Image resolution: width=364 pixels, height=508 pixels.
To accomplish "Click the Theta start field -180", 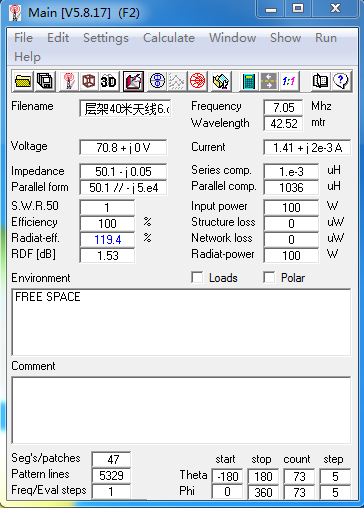I will 227,476.
